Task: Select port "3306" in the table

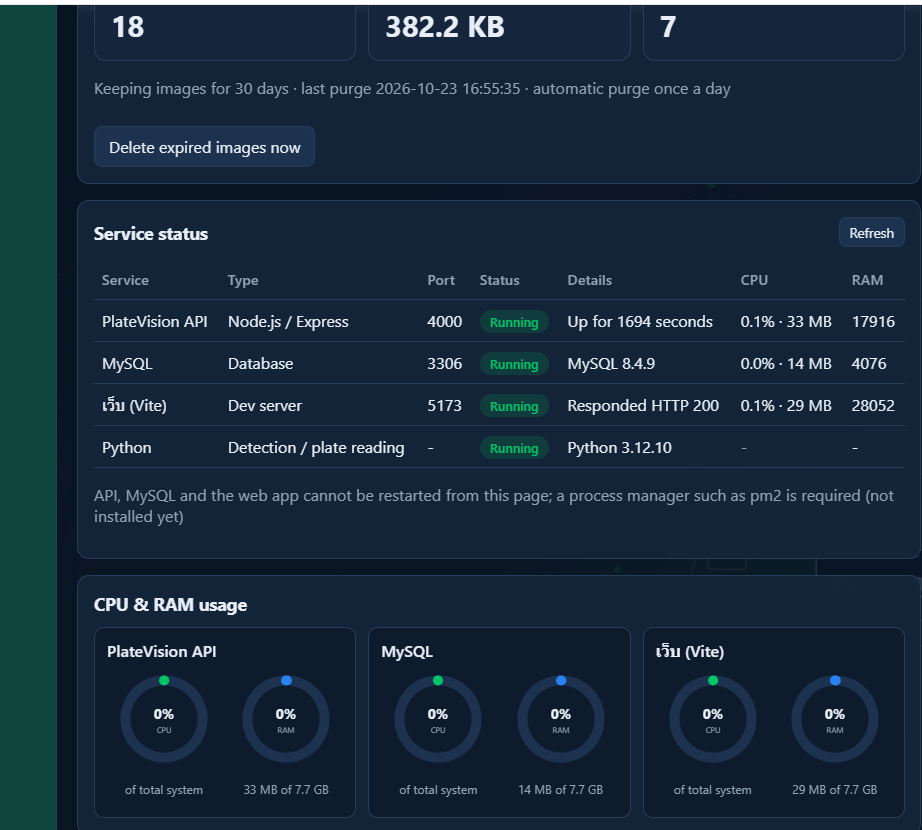Action: coord(445,364)
